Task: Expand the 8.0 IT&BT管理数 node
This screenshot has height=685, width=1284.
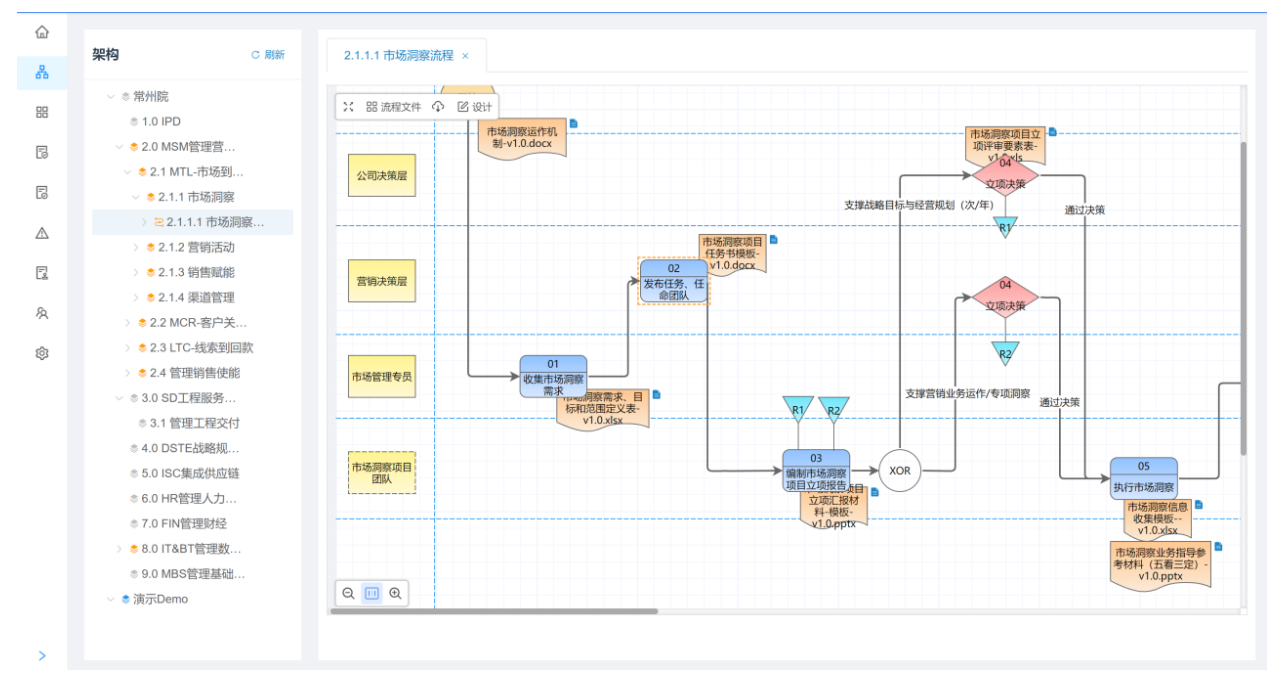Action: (x=120, y=549)
